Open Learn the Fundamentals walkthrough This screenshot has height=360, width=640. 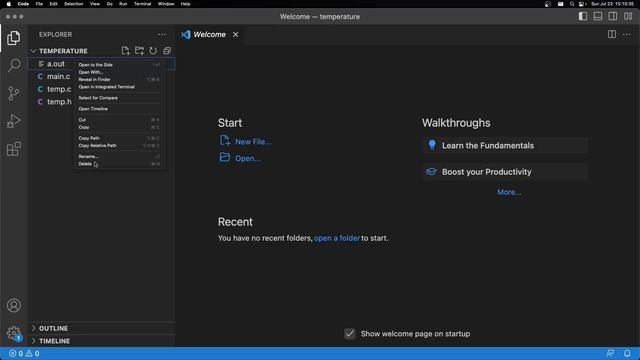coord(505,146)
